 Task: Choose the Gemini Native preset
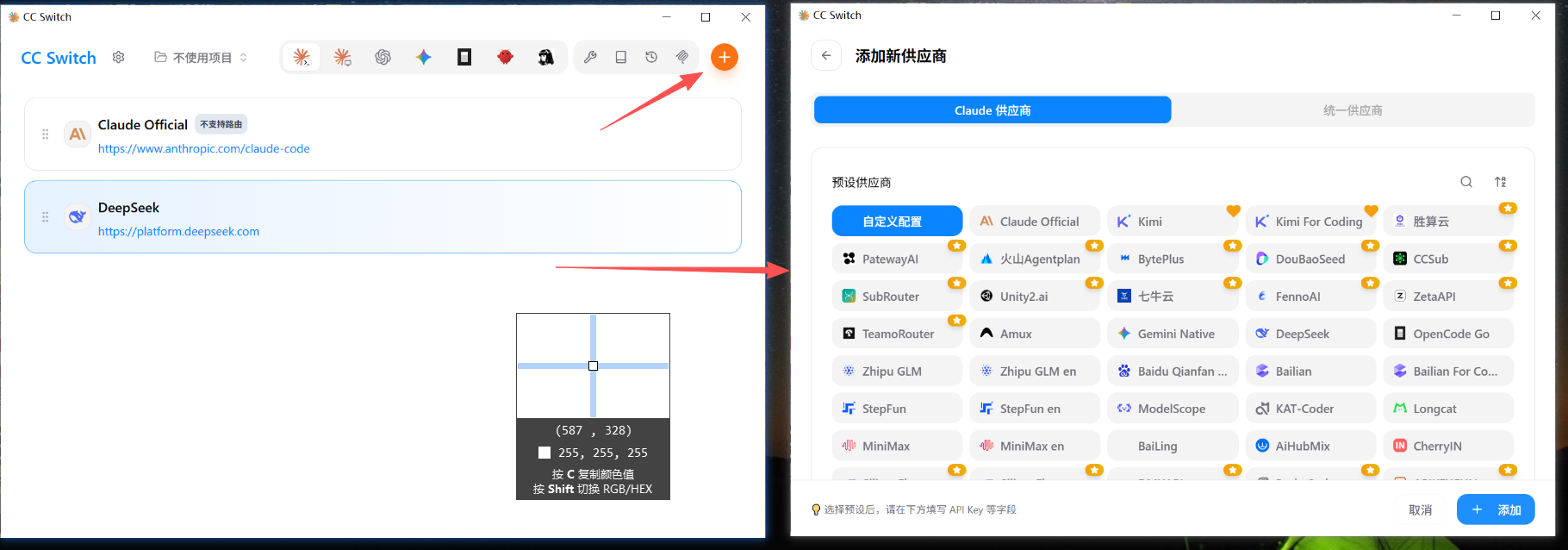[x=1173, y=334]
